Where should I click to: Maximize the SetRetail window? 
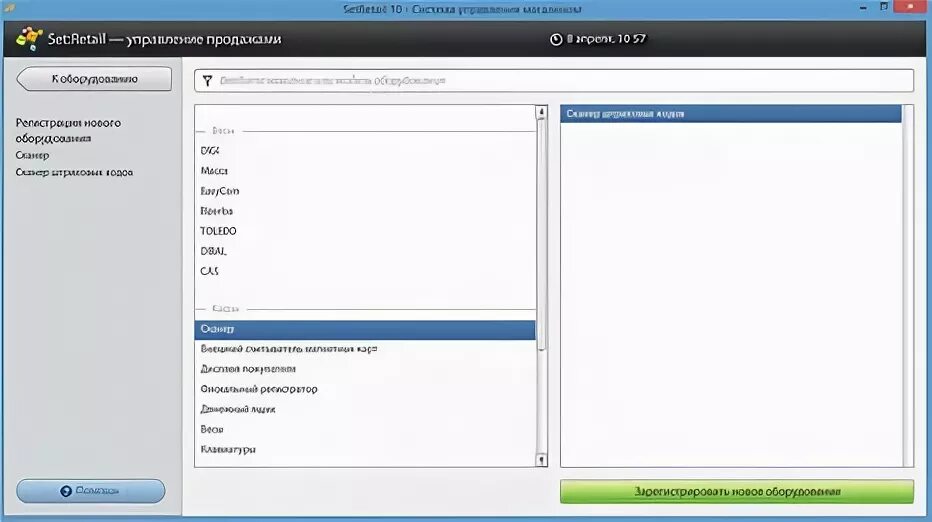(884, 7)
